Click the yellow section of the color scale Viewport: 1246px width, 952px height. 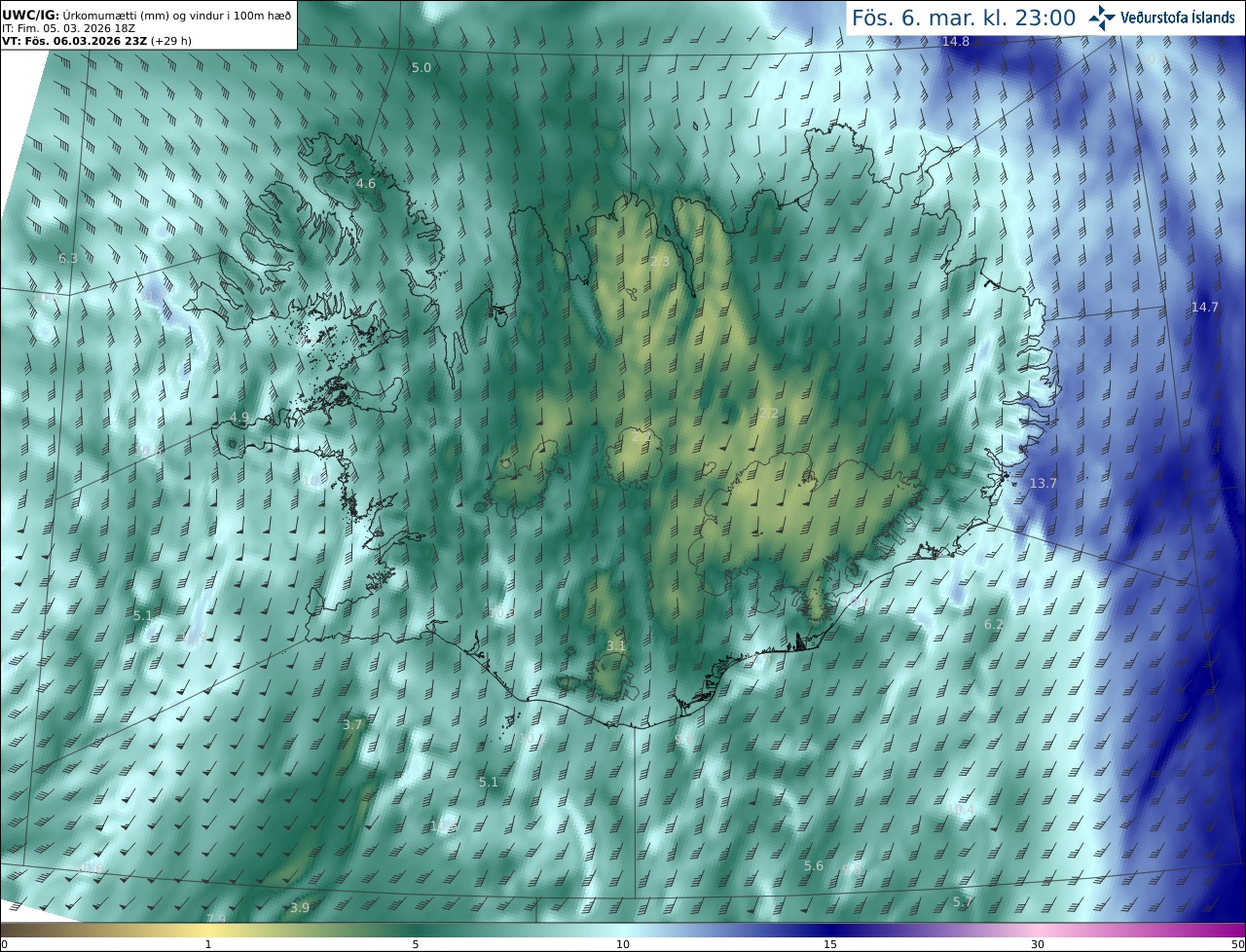tap(208, 931)
